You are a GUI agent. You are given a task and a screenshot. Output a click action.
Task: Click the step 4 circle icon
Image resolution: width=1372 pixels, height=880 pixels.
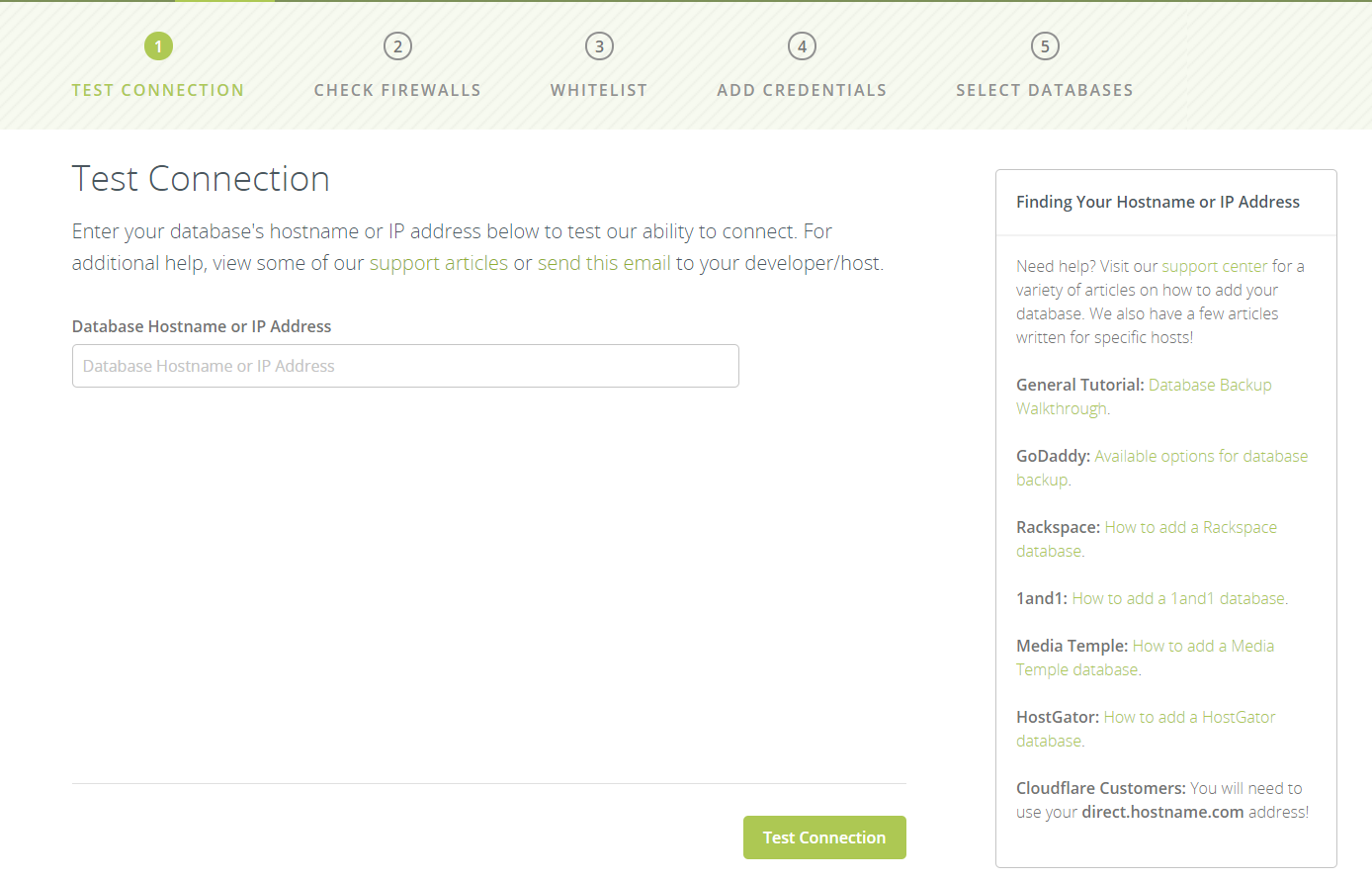tap(802, 46)
